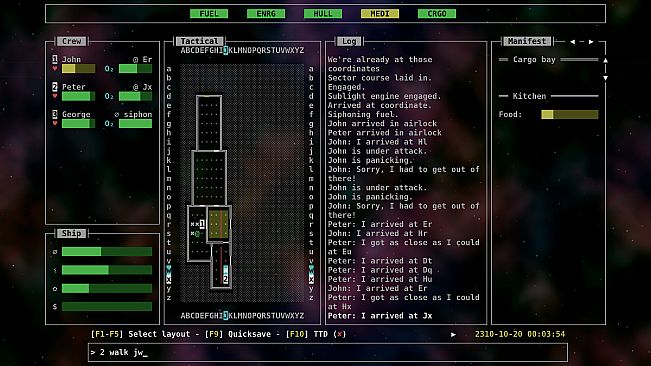Click the Kitchen section header
651x366 pixels.
(529, 96)
